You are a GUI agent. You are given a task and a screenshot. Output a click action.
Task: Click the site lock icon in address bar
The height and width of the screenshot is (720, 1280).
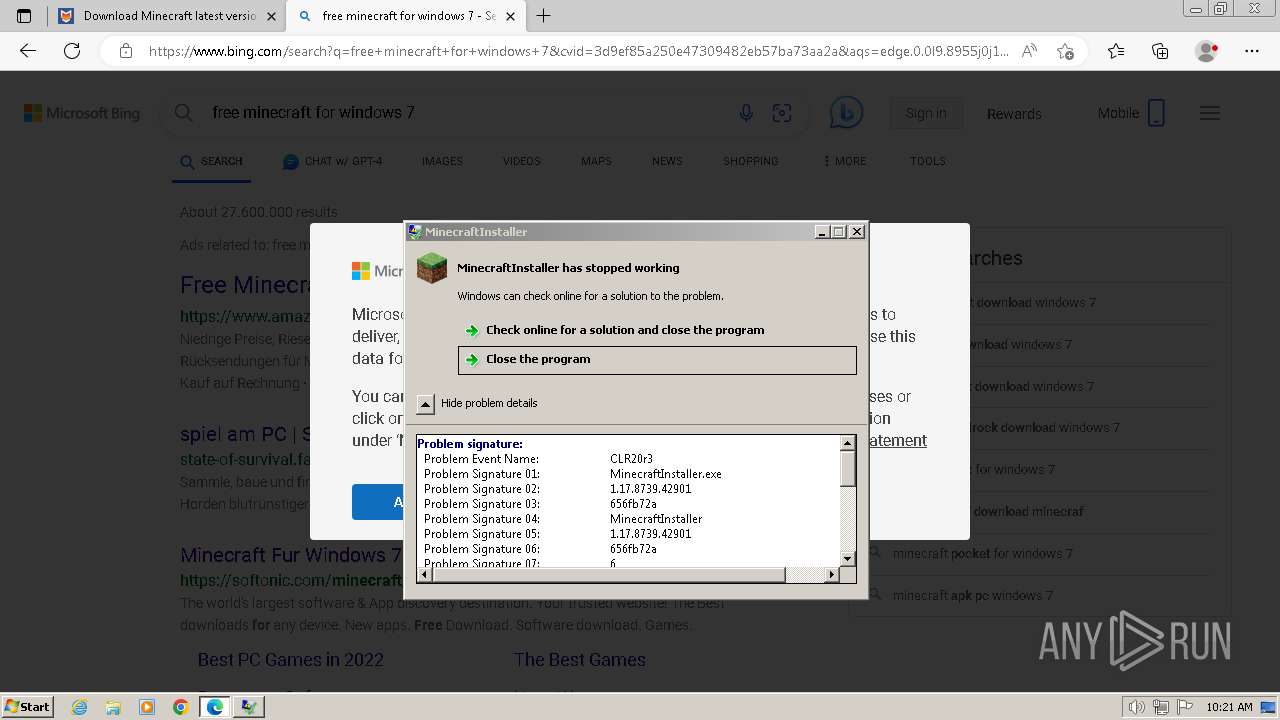pos(125,51)
